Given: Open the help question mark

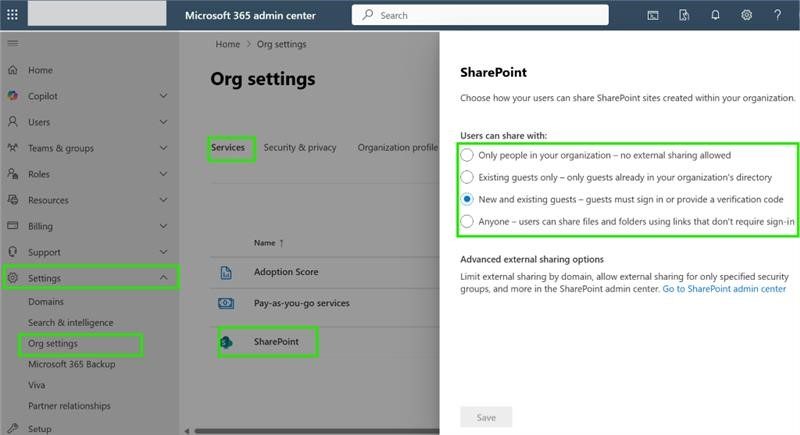Looking at the screenshot, I should coord(778,15).
